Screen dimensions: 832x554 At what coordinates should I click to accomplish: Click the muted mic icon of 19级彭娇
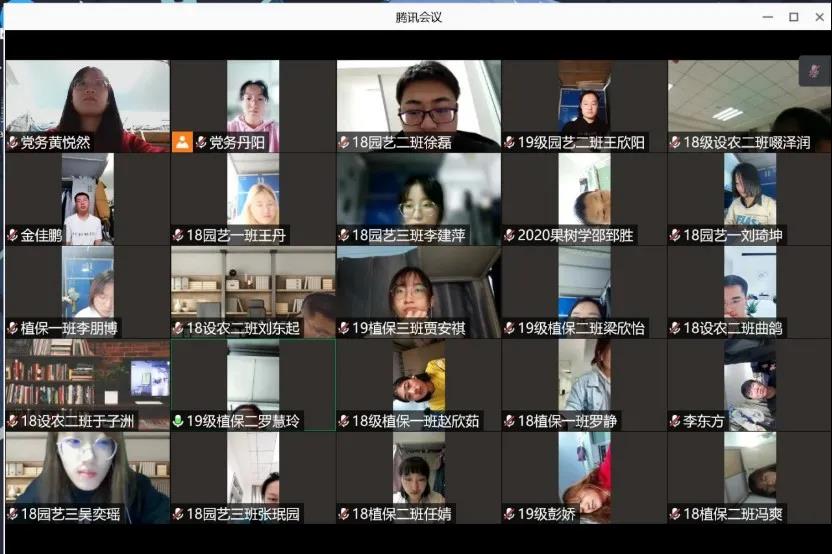[x=509, y=514]
